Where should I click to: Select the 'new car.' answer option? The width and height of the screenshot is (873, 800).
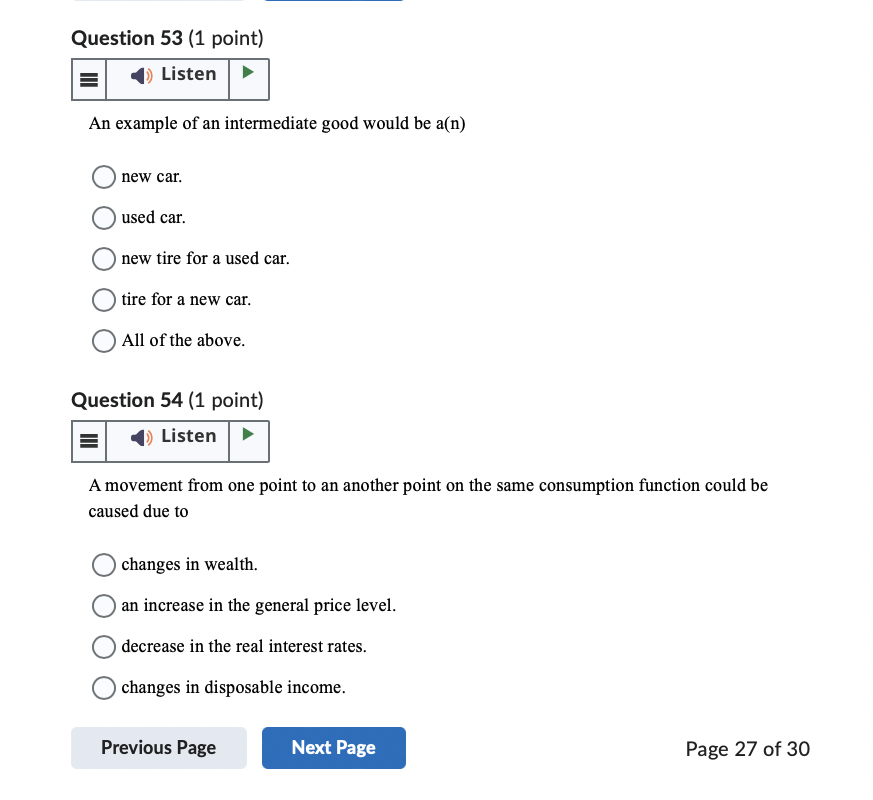[x=103, y=177]
